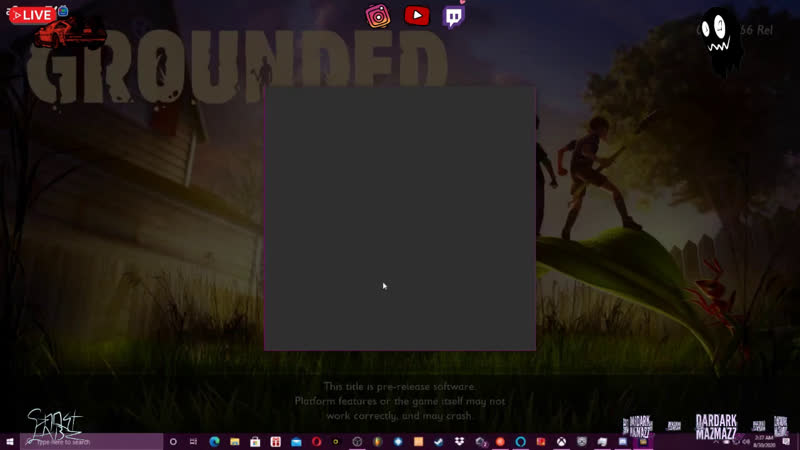Open the Windows Start menu
The width and height of the screenshot is (800, 450).
10,442
